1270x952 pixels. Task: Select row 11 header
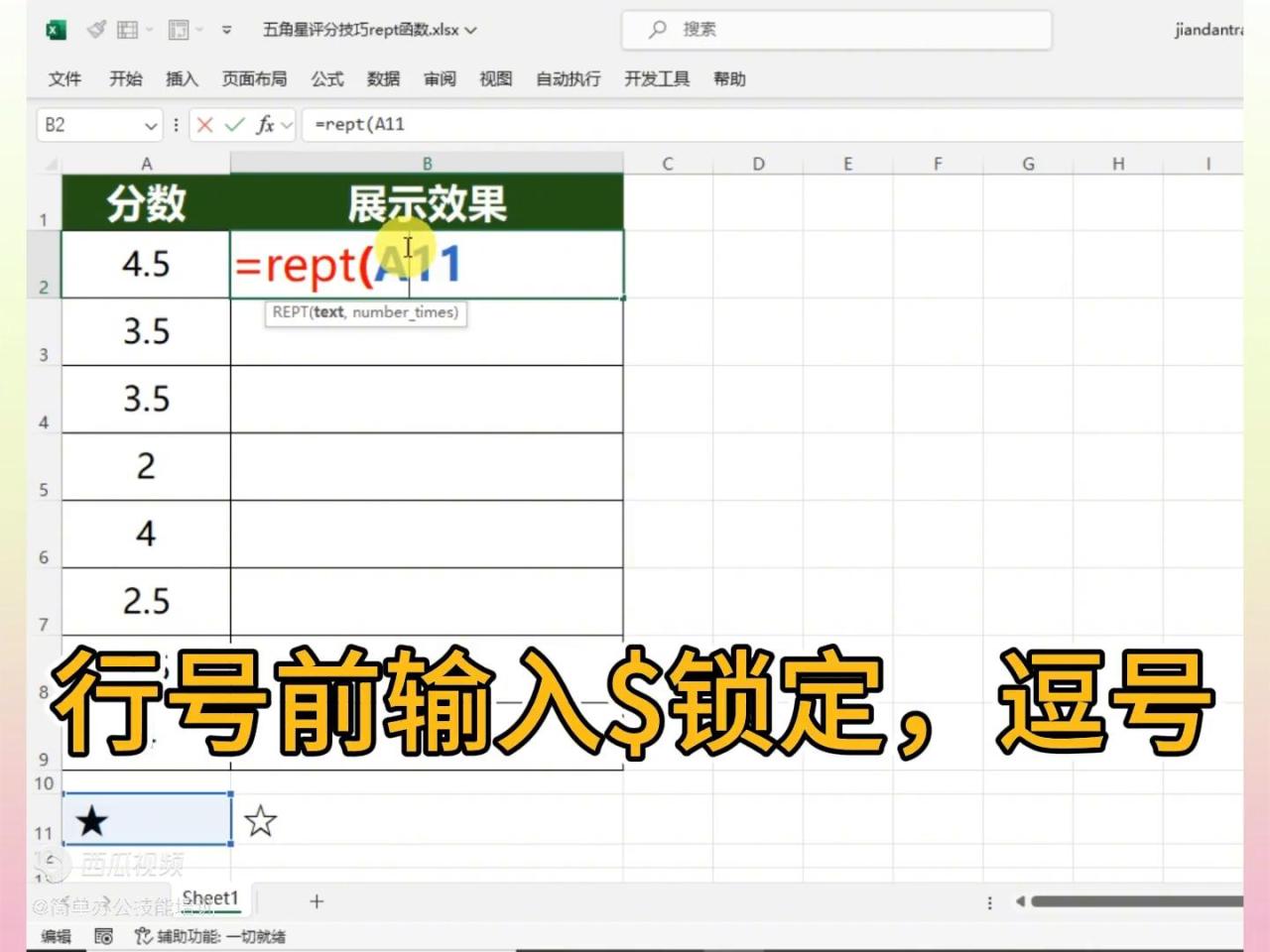pyautogui.click(x=44, y=819)
